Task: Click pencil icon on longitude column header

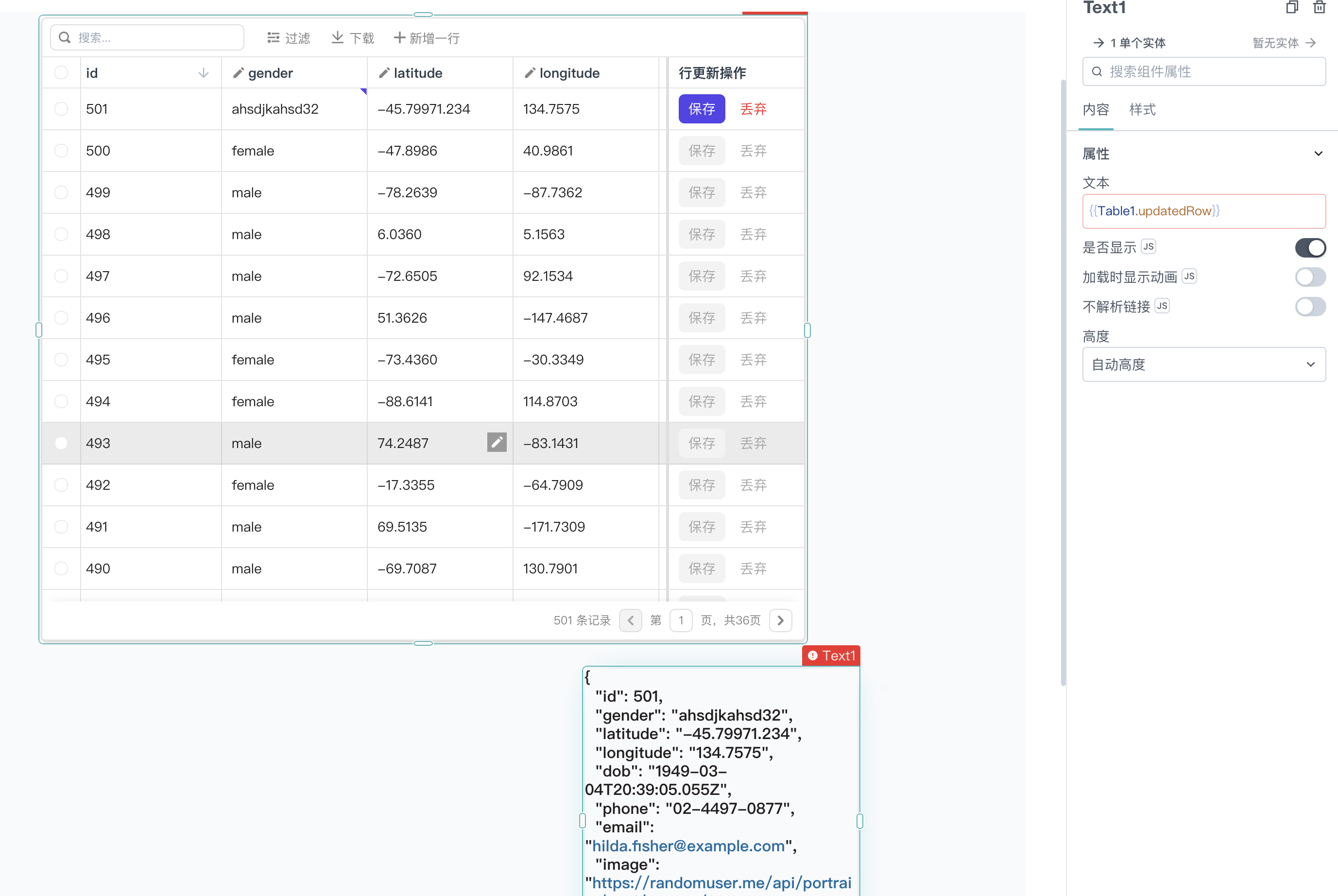Action: click(530, 73)
